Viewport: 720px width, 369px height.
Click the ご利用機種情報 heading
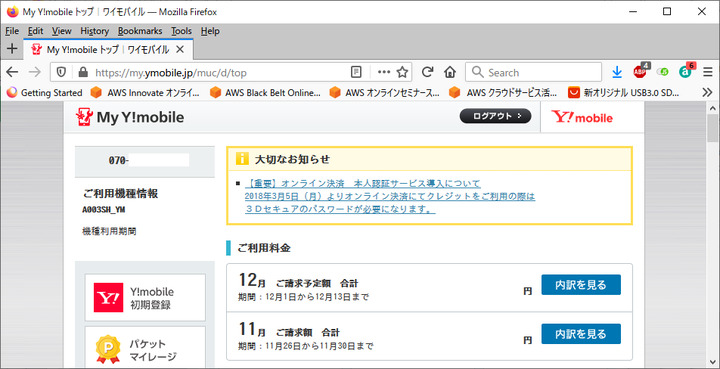[121, 194]
